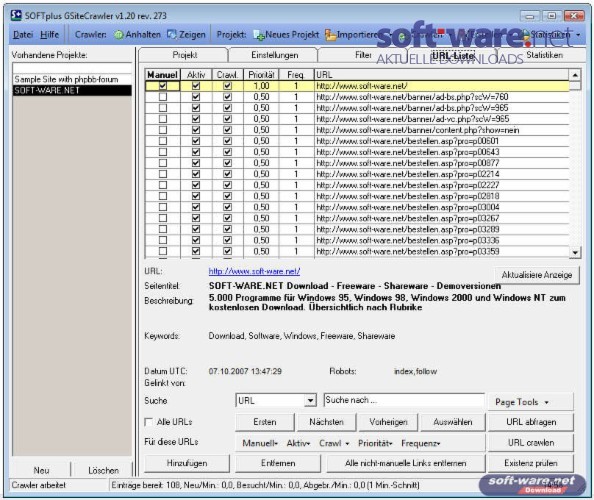Check Manuel box for bestellen.asp?pro=p03004 row
The image size is (594, 500).
(163, 207)
